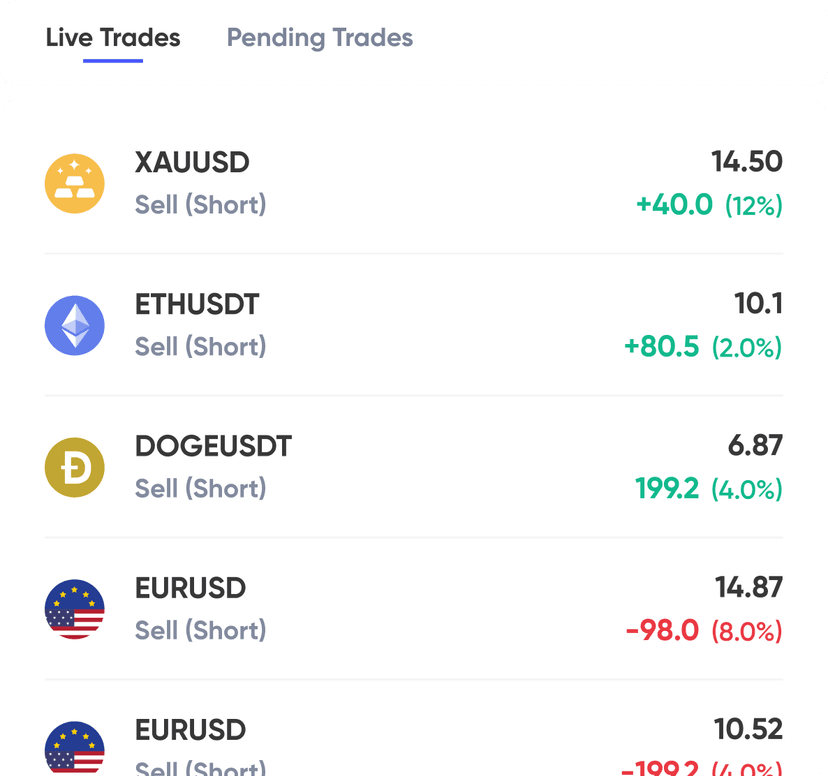Open the XAUUSD trade details
Screen dimensions: 828x776
coord(414,183)
